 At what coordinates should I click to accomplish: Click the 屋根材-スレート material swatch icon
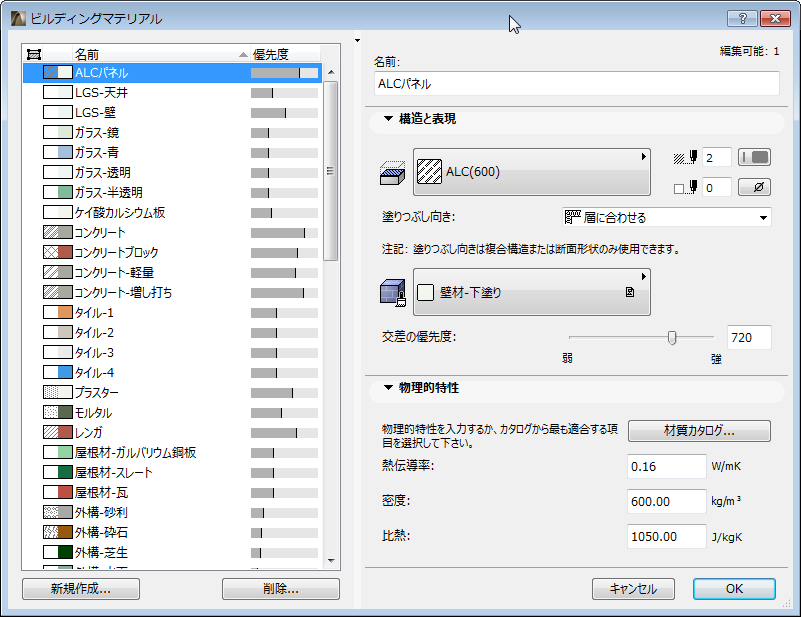58,472
